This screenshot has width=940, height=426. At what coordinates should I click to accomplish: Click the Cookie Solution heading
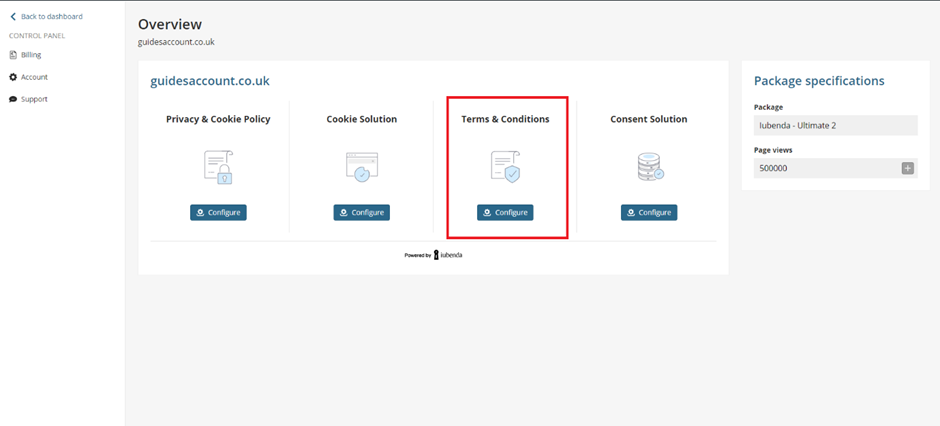[x=361, y=119]
